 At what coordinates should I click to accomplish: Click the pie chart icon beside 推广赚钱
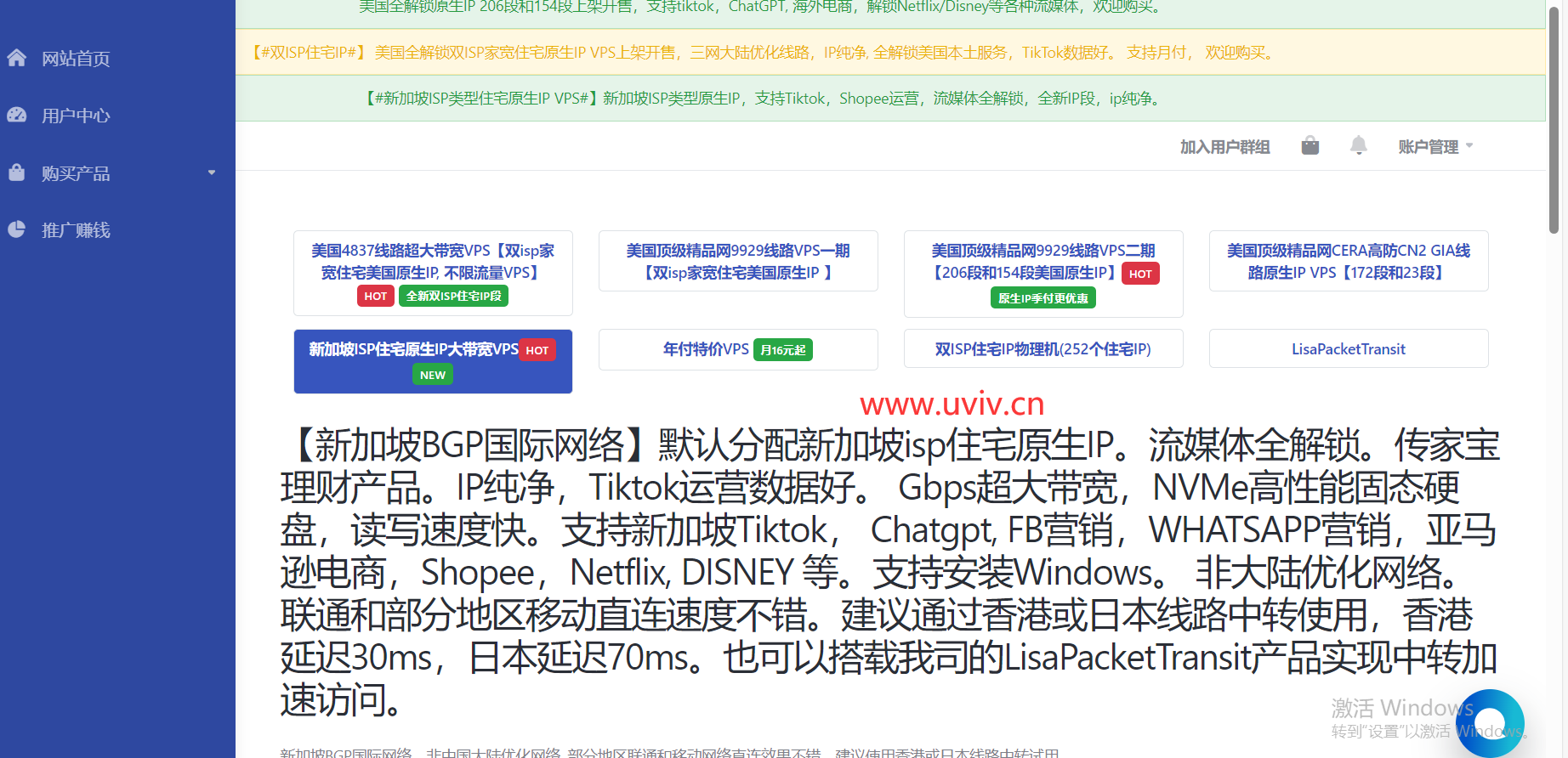(x=17, y=229)
